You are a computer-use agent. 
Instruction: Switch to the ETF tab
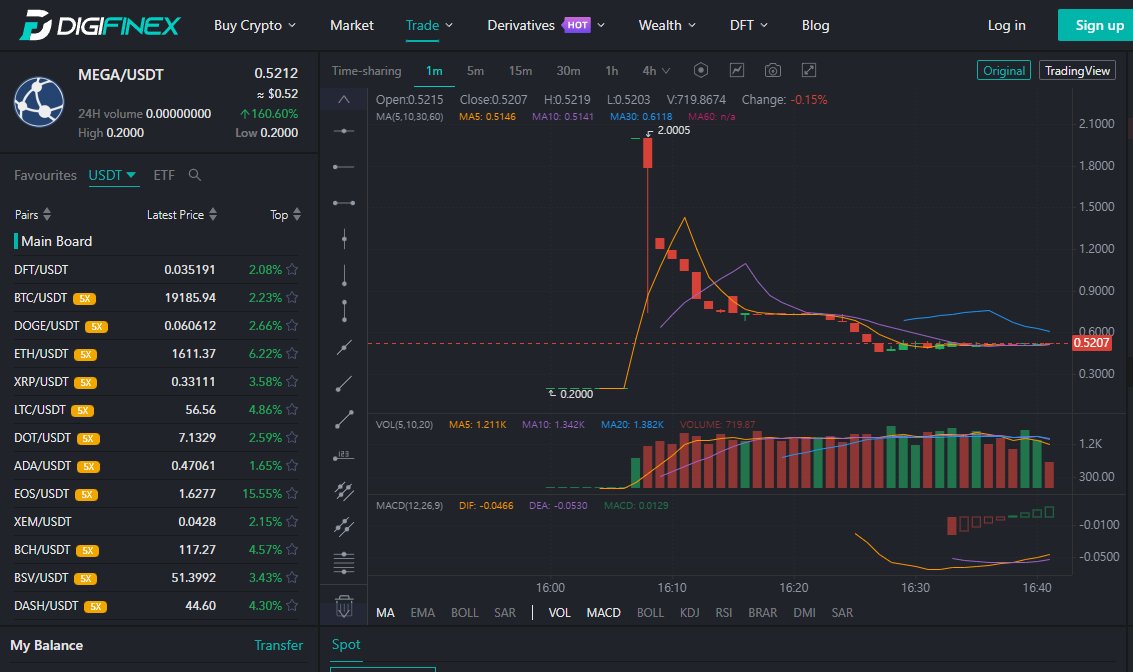click(x=164, y=175)
